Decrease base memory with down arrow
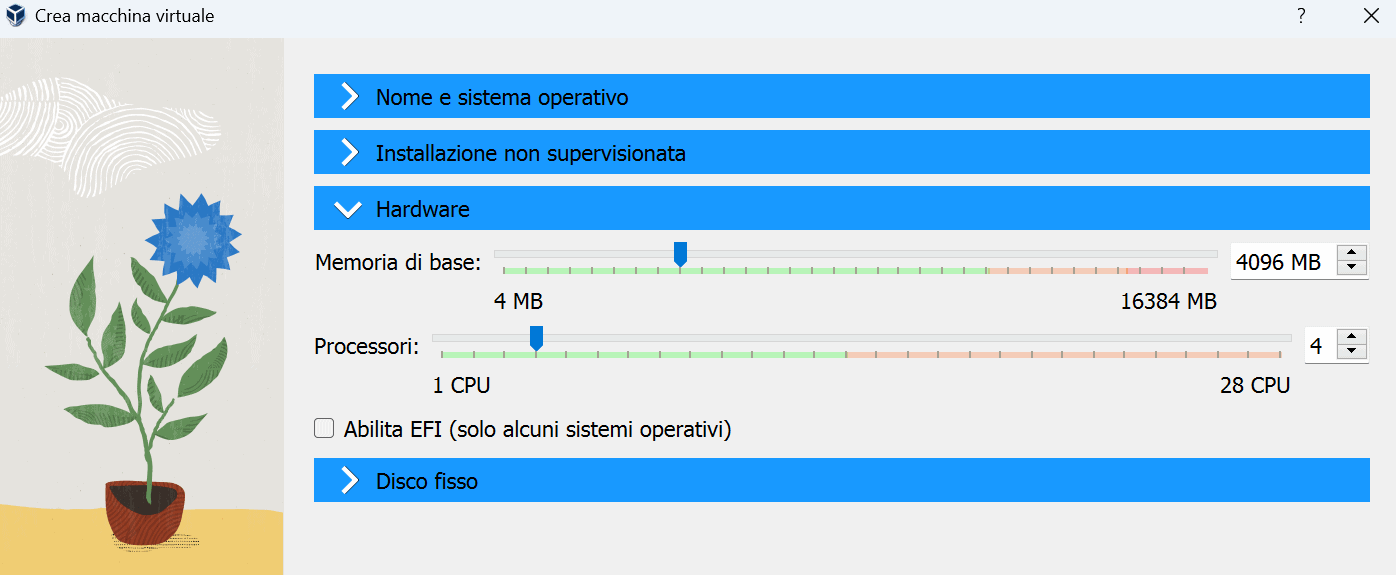Viewport: 1396px width, 575px height. (1352, 268)
